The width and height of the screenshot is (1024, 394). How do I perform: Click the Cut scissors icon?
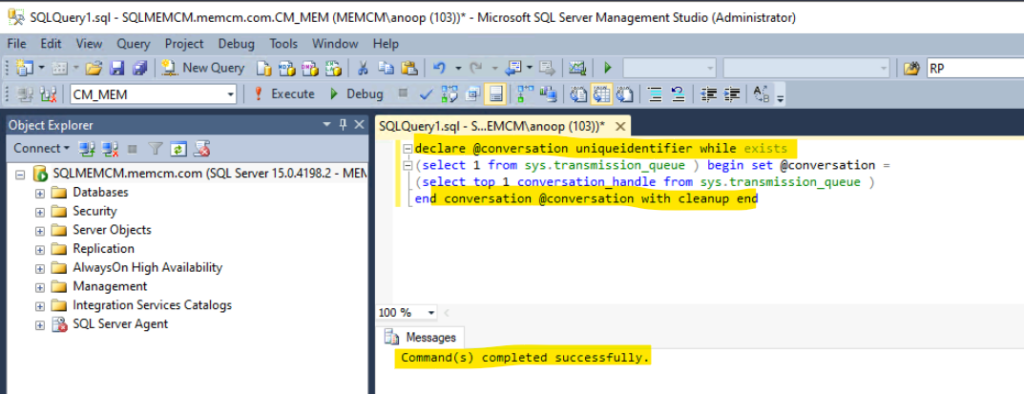click(x=363, y=68)
